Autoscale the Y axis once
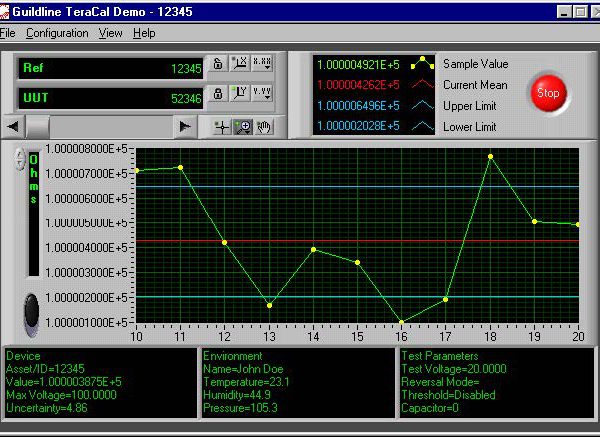 click(x=240, y=93)
